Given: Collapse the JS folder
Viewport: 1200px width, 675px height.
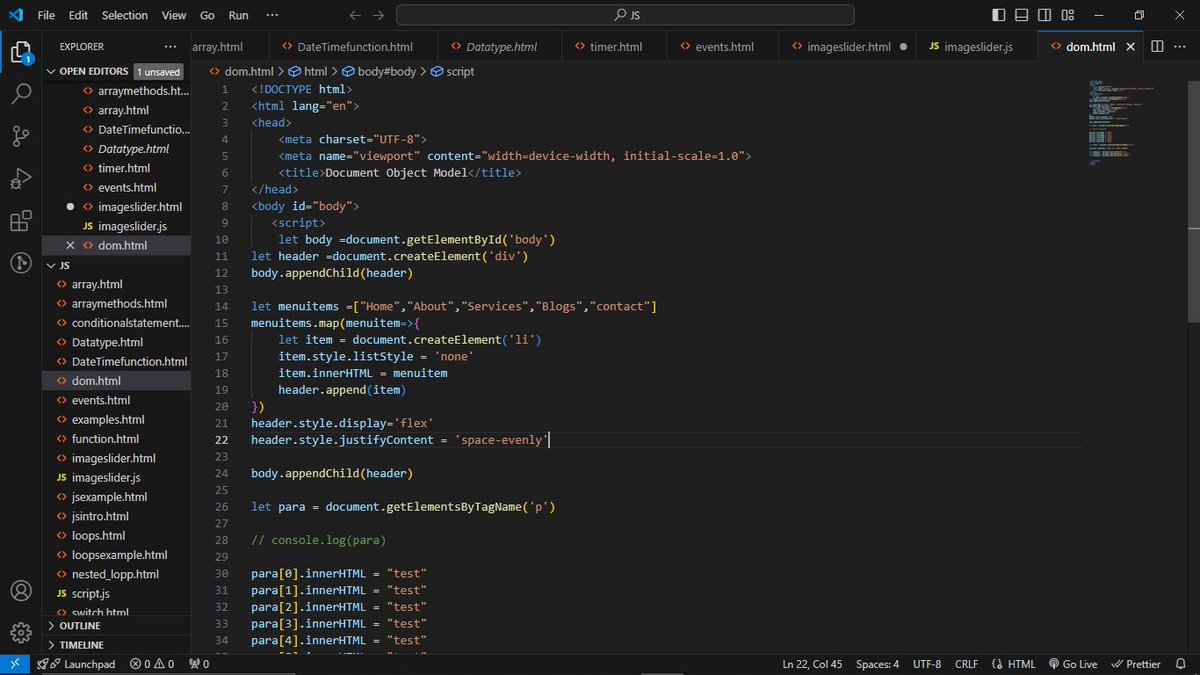Looking at the screenshot, I should [52, 265].
